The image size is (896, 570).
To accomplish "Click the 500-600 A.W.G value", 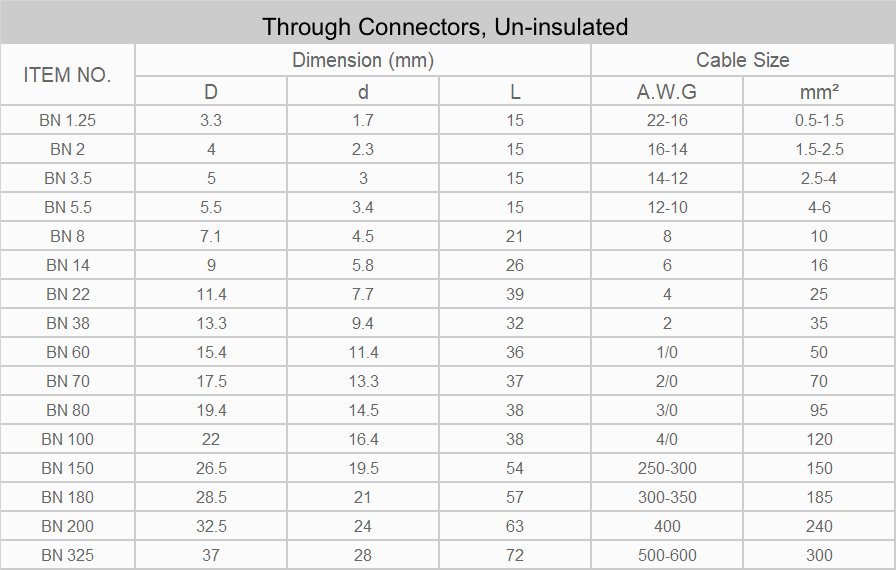I will 667,555.
